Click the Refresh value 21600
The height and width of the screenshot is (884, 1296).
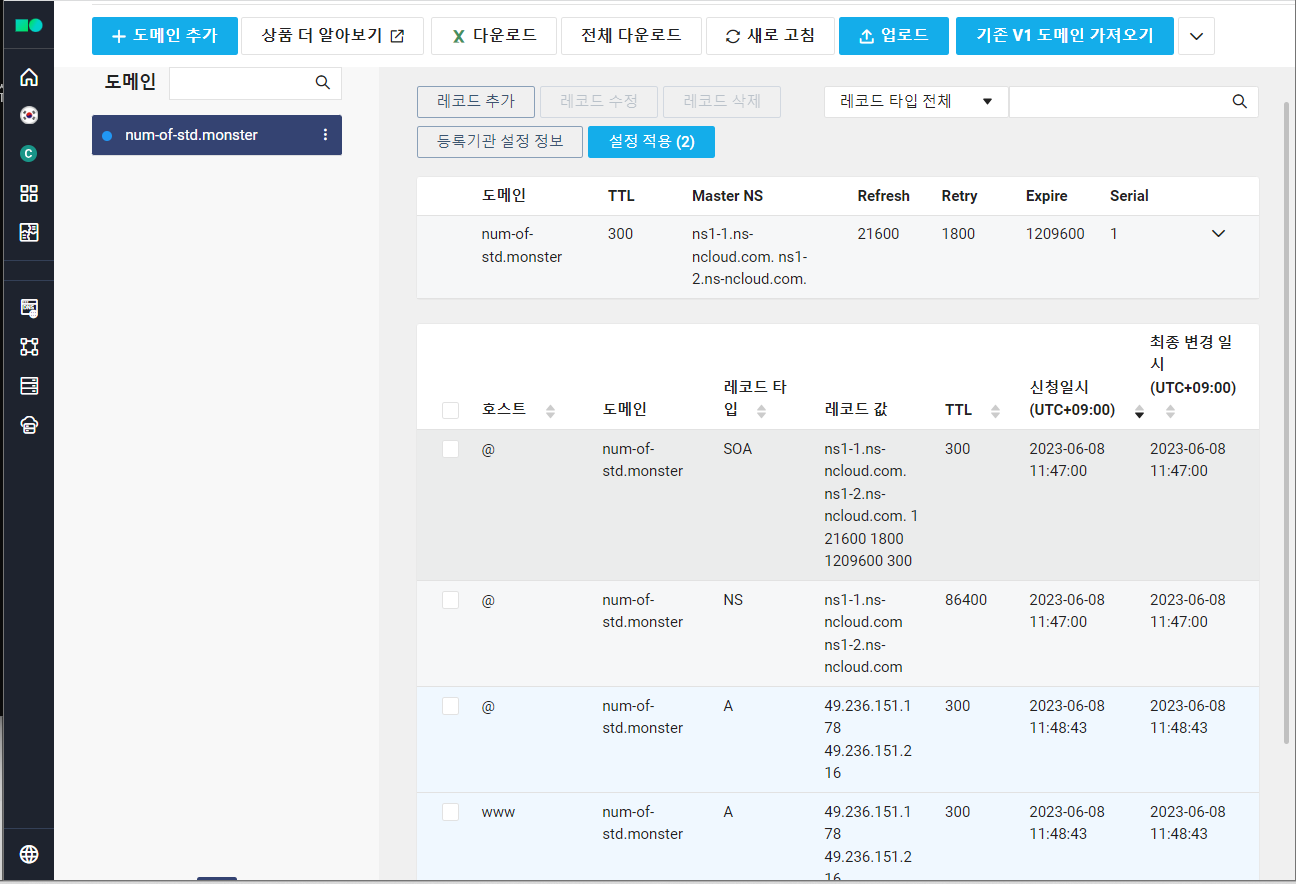click(x=878, y=234)
